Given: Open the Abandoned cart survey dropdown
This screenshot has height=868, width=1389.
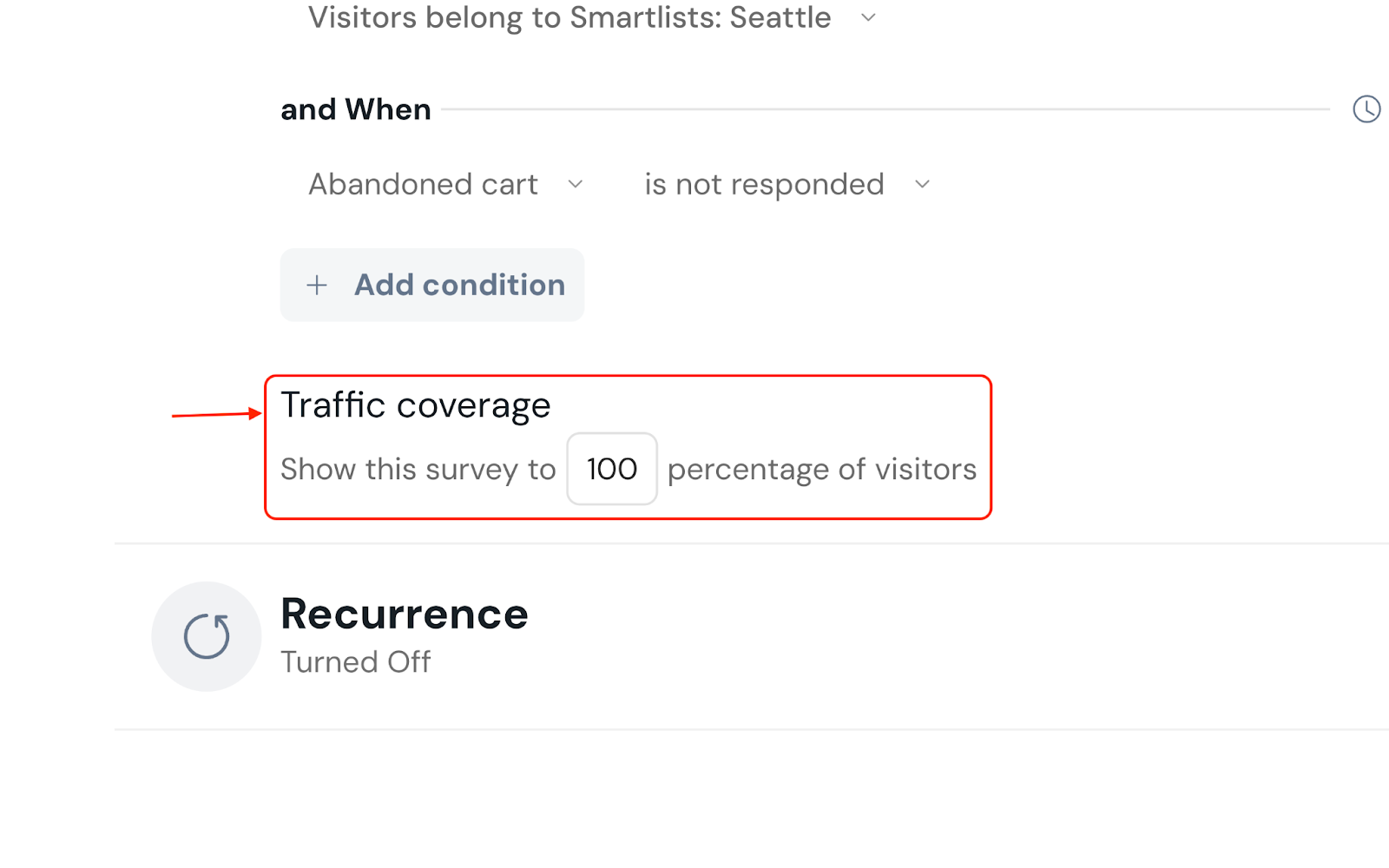Looking at the screenshot, I should pos(424,184).
